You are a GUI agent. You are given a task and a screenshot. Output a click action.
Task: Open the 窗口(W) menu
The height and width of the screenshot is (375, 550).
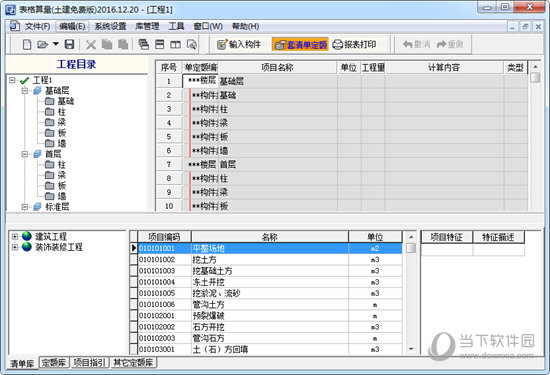click(208, 26)
